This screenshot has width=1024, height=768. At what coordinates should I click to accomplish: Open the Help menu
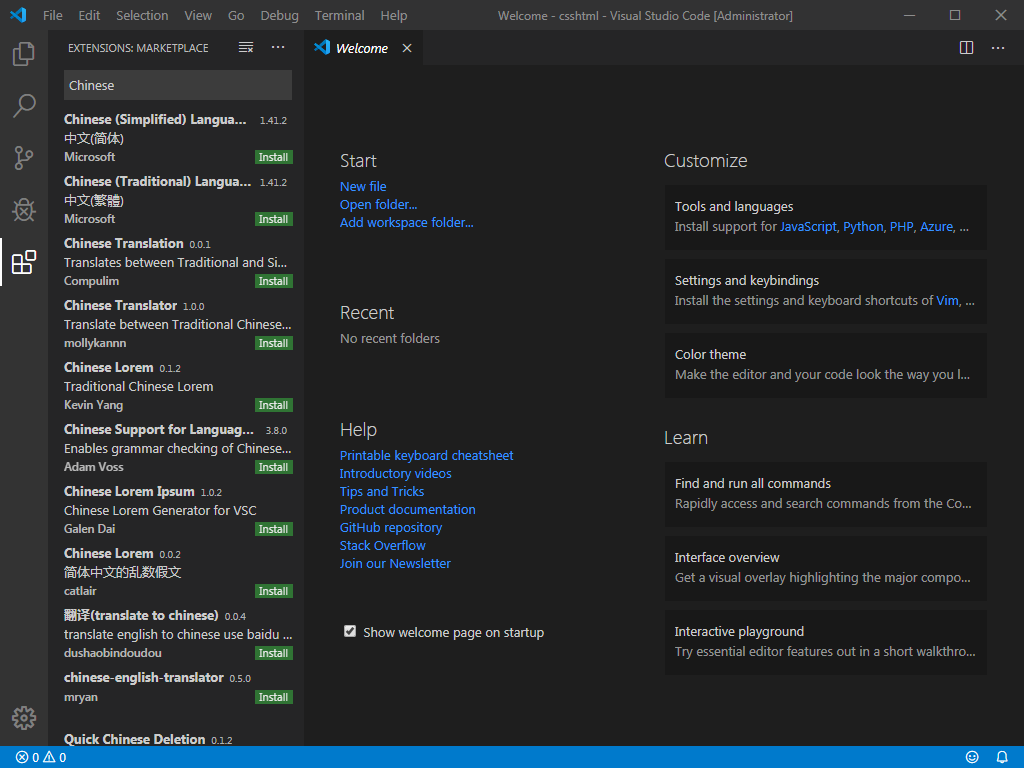click(394, 15)
